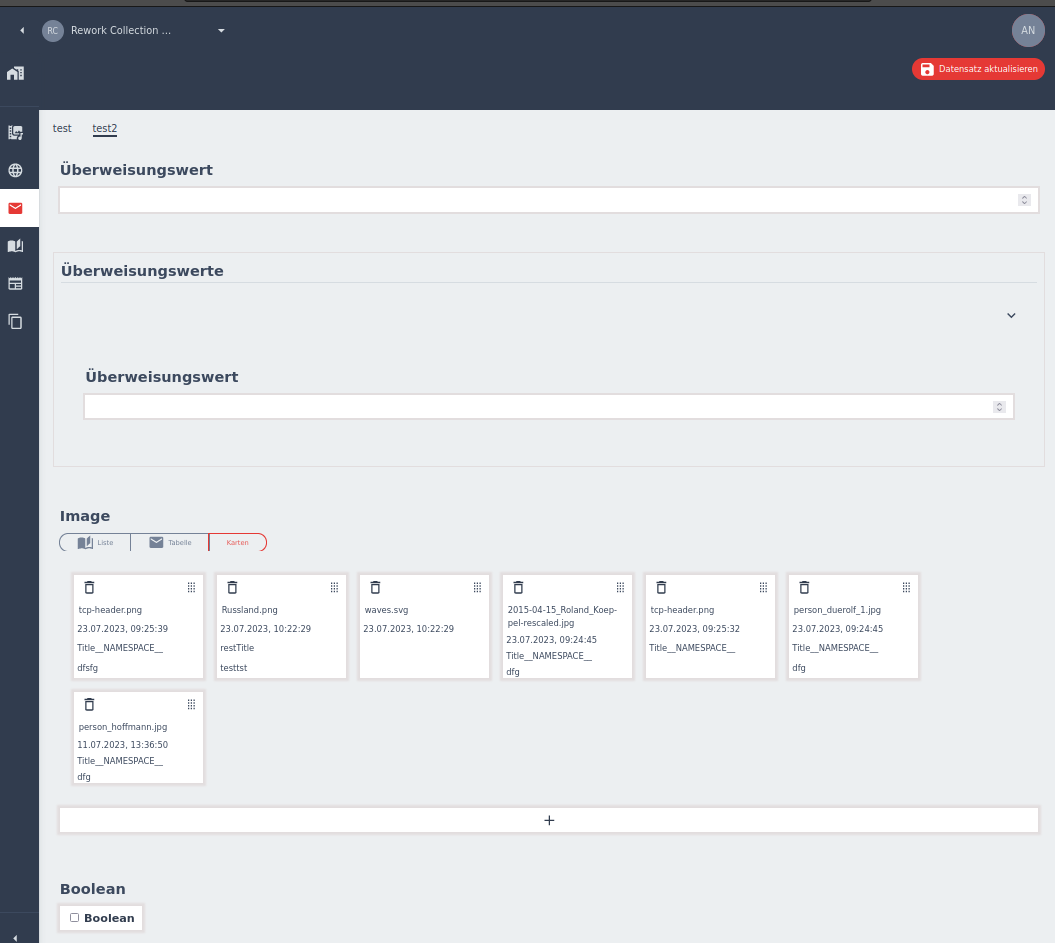The height and width of the screenshot is (943, 1055).
Task: Switch to the test tab
Action: coord(62,128)
